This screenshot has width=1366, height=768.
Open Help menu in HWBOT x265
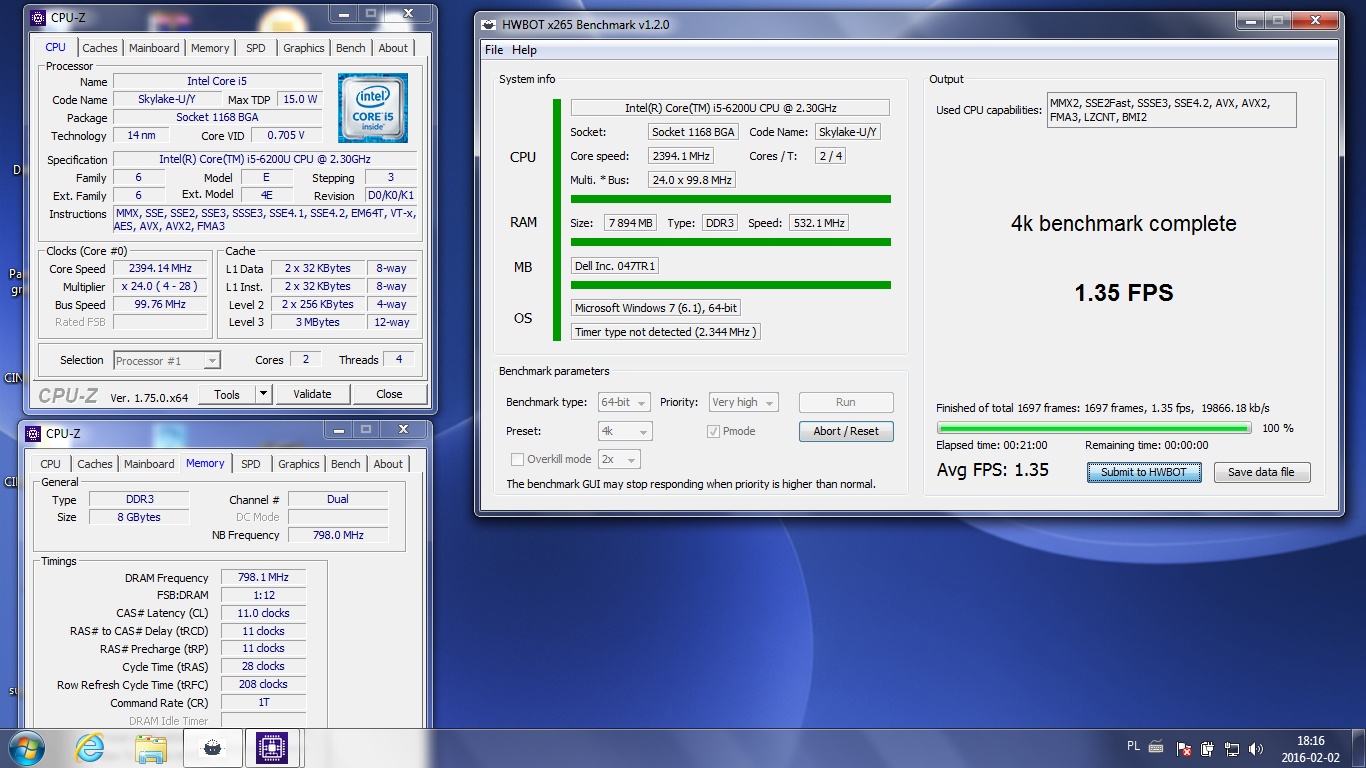click(524, 50)
